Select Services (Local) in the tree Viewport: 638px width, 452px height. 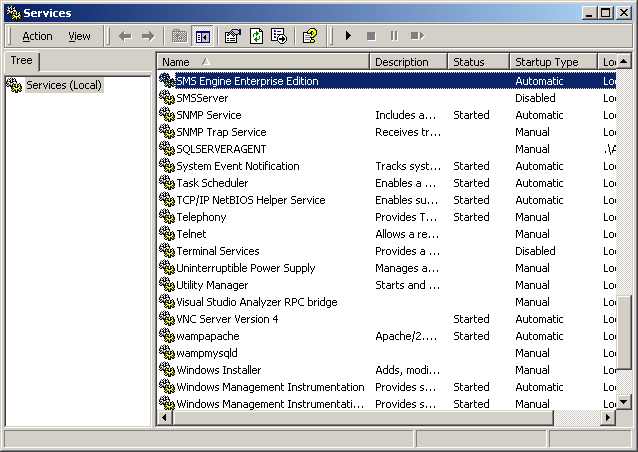coord(63,86)
